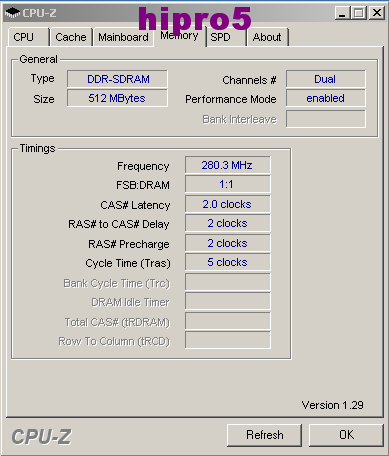Image resolution: width=389 pixels, height=456 pixels.
Task: Click the empty Total CAS# (tRDRAM) field
Action: [x=228, y=321]
